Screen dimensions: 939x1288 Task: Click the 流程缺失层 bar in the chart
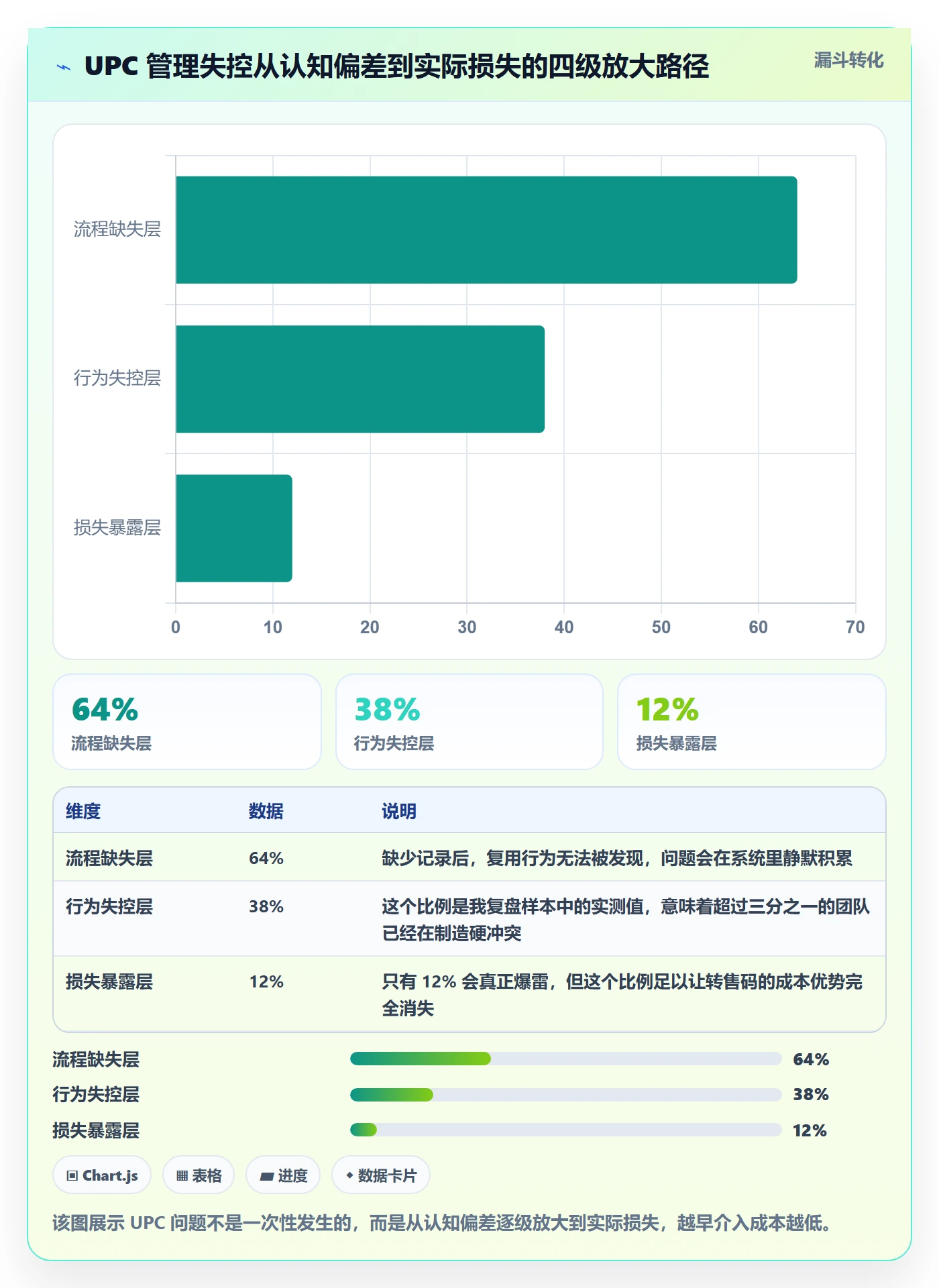486,230
